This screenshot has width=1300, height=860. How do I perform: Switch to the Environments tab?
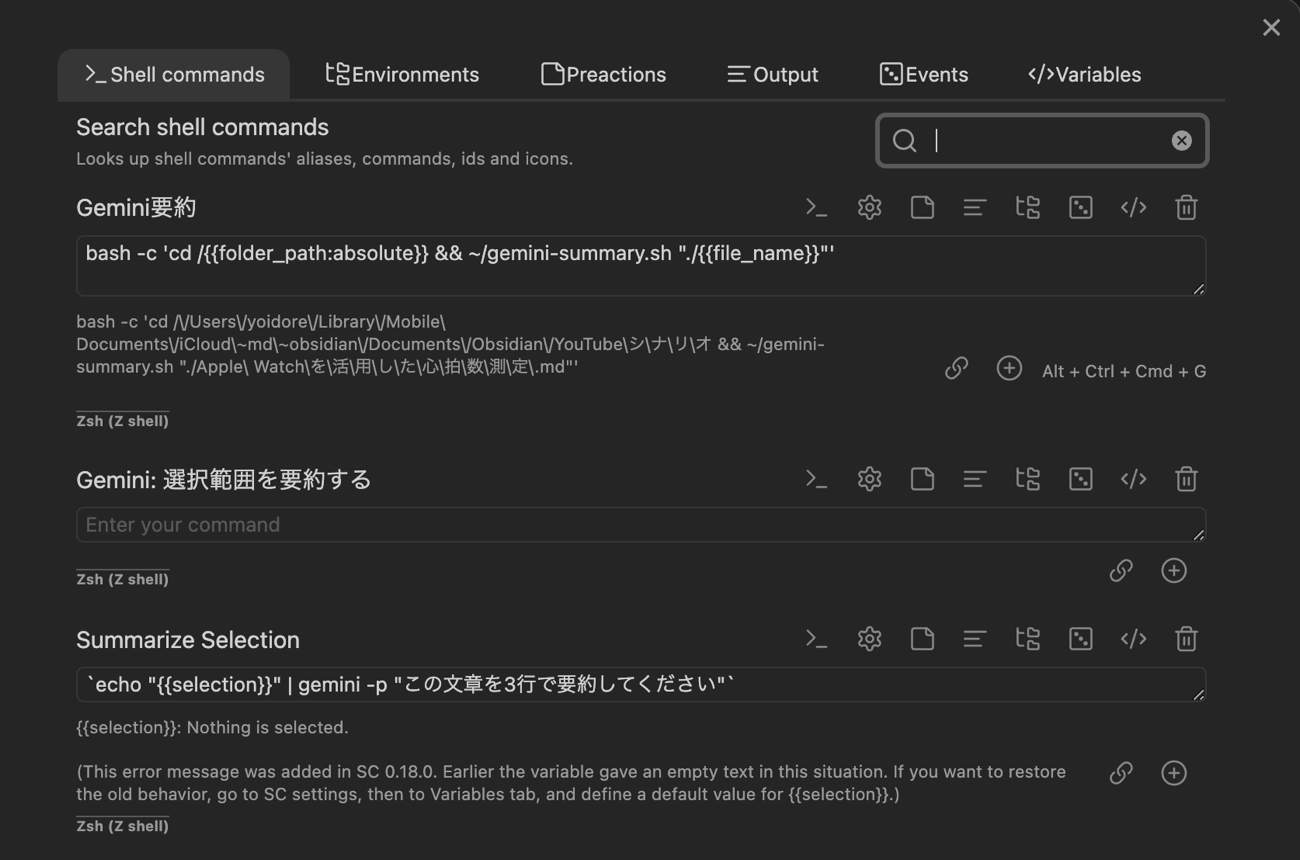coord(402,74)
